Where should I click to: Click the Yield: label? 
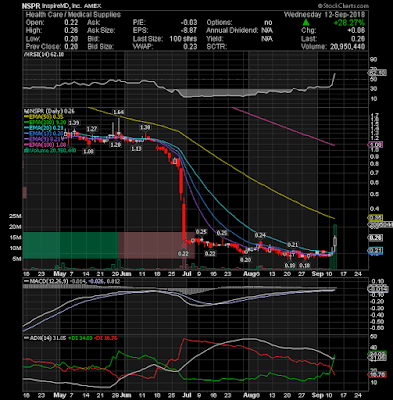pyautogui.click(x=214, y=39)
